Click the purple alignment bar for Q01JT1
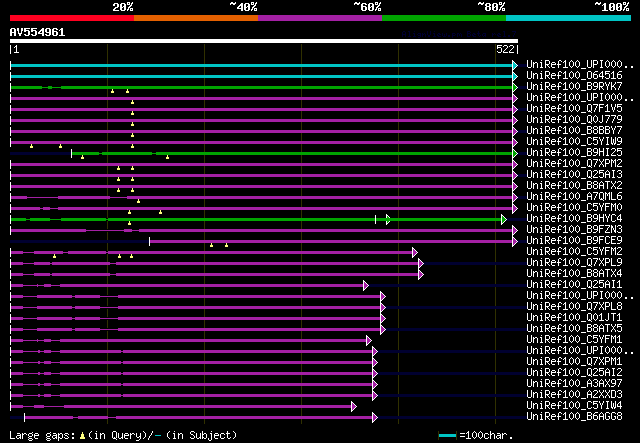The width and height of the screenshot is (640, 443). pos(196,319)
